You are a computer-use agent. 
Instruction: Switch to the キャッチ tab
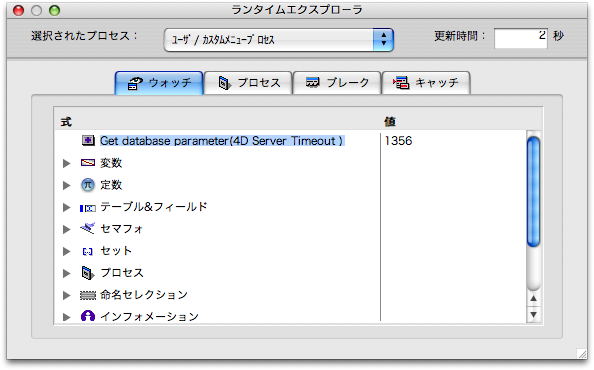click(426, 83)
